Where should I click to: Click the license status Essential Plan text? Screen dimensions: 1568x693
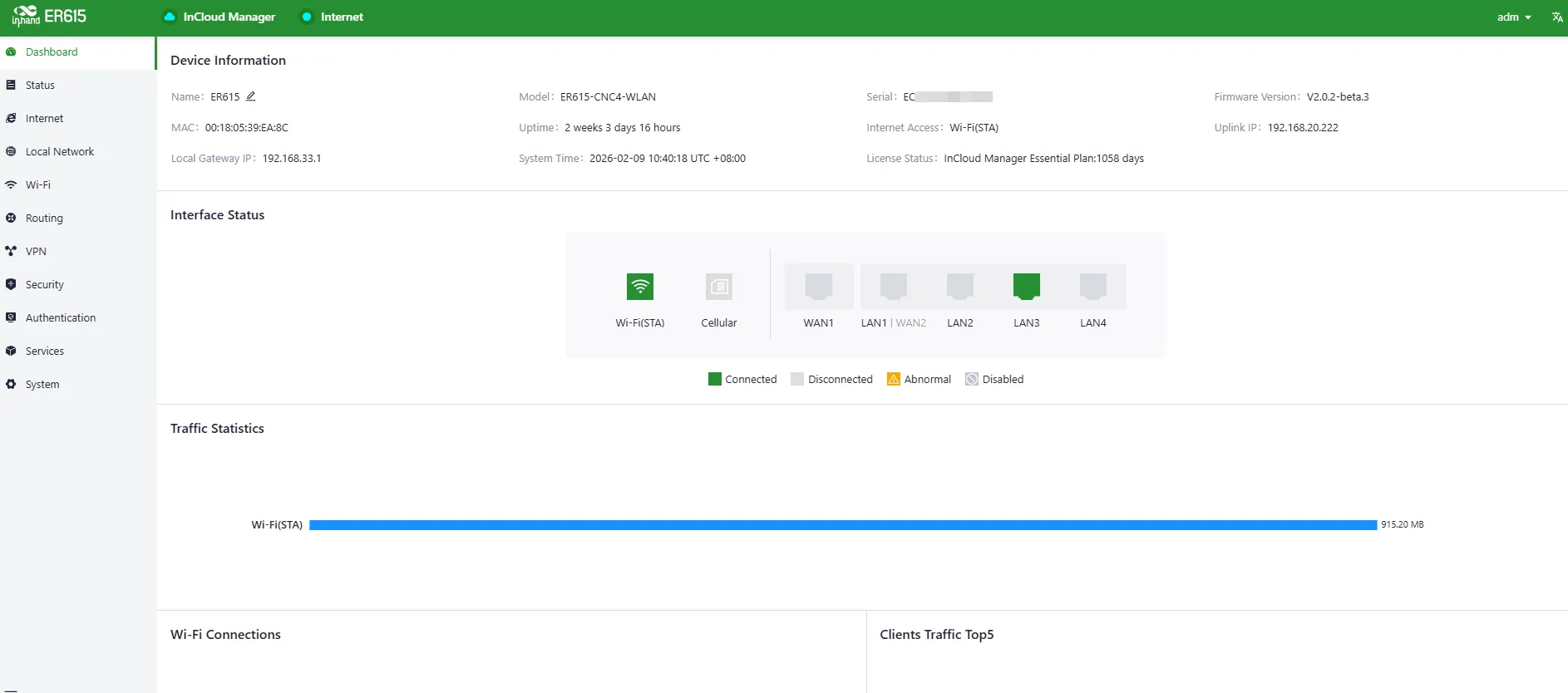tap(1043, 158)
